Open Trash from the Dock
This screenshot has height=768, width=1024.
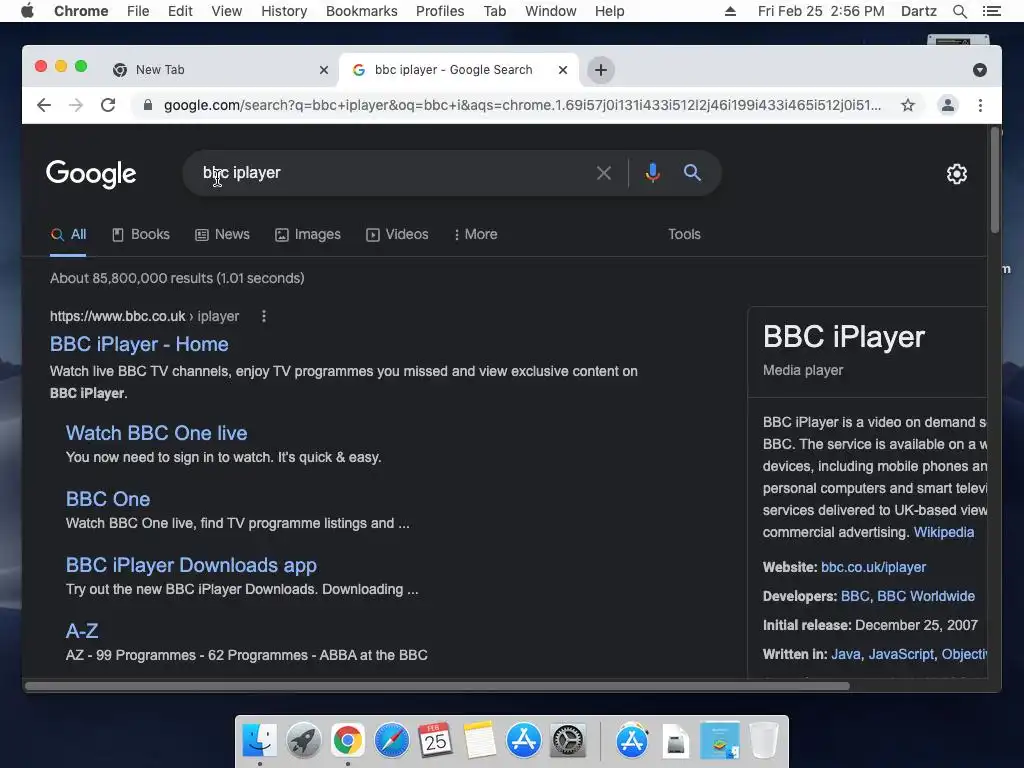click(x=763, y=740)
